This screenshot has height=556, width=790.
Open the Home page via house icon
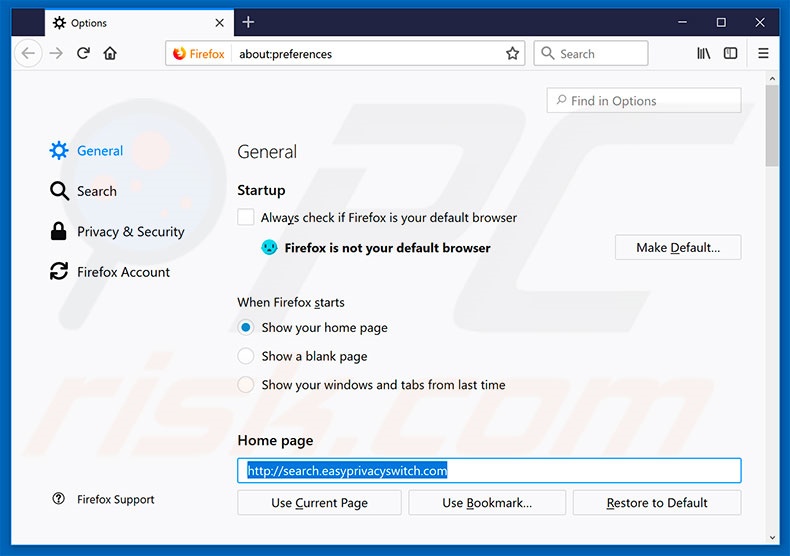point(110,53)
